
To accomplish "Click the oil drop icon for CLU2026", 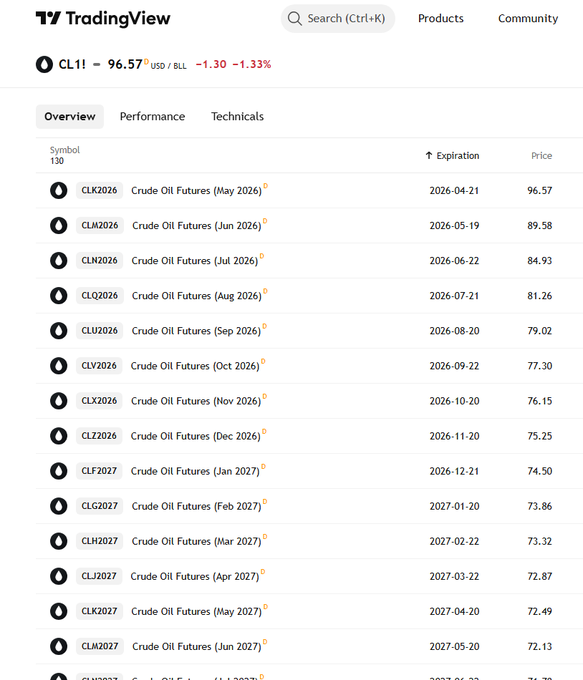I will click(59, 331).
